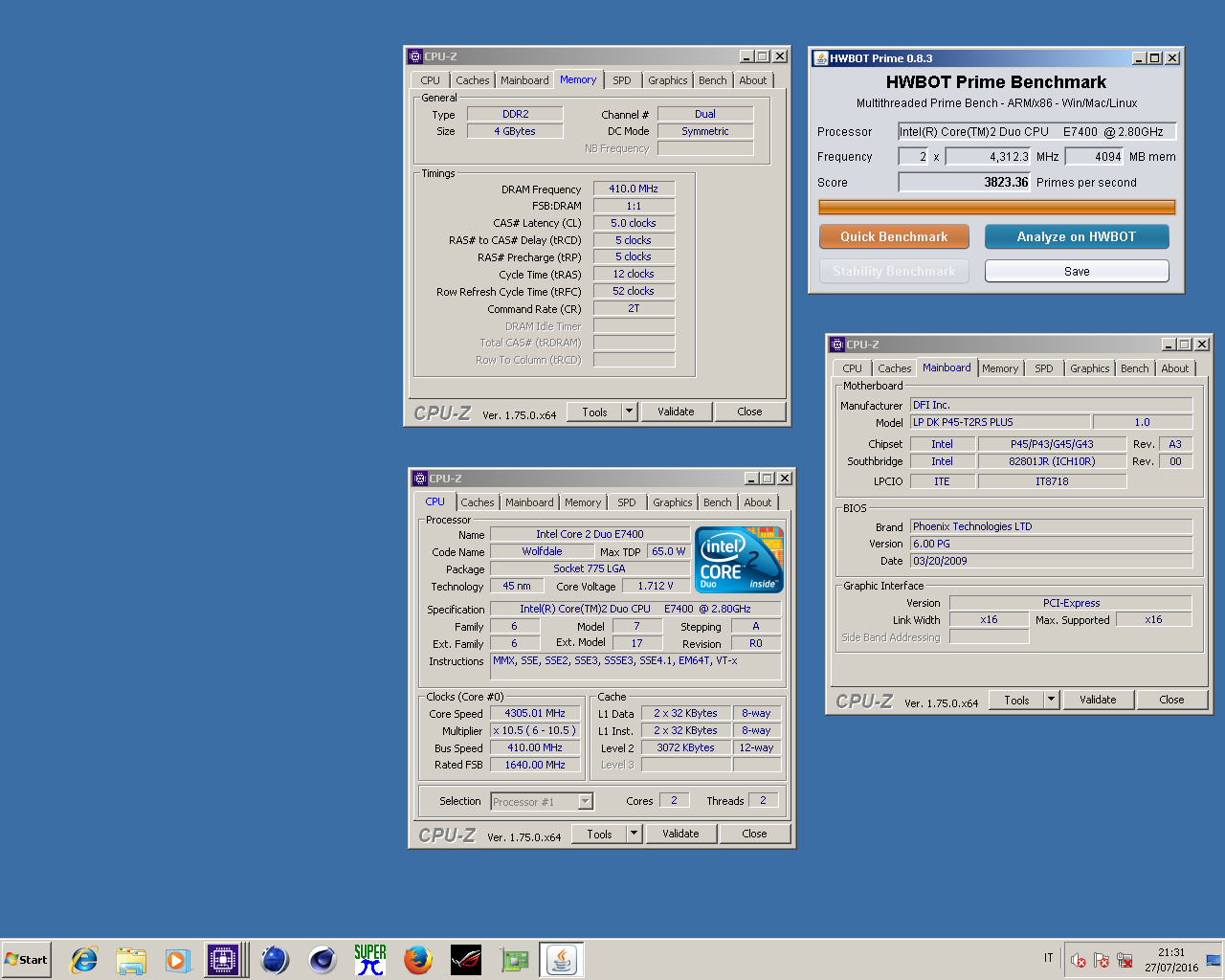Screen dimensions: 1225x980
Task: Click Validate in the Mainboard window
Action: [1098, 700]
